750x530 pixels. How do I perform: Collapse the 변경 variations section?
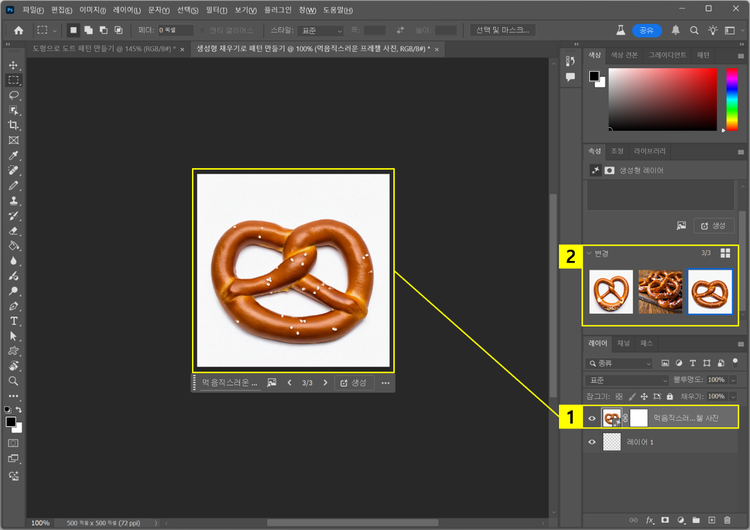pos(590,254)
